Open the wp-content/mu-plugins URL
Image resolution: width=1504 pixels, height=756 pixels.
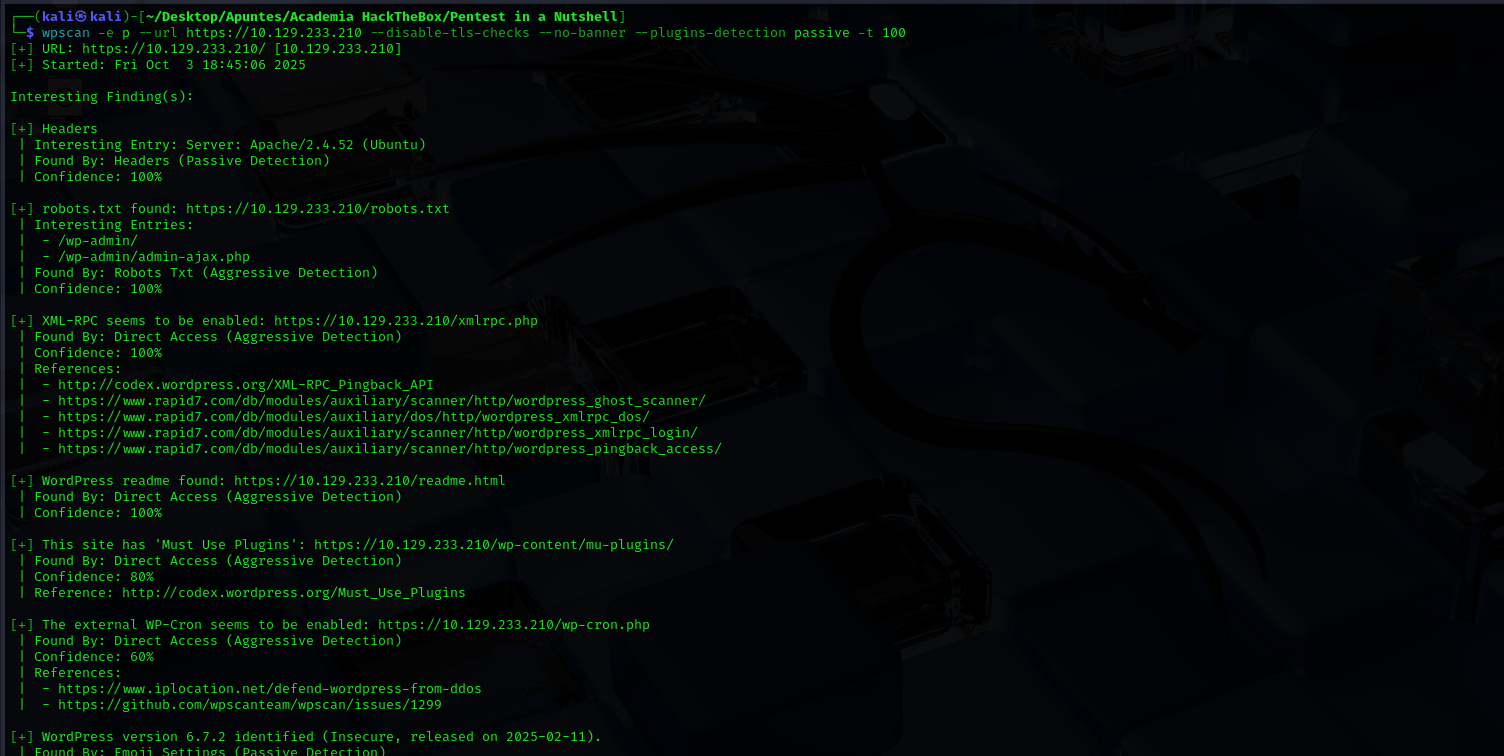(x=493, y=545)
